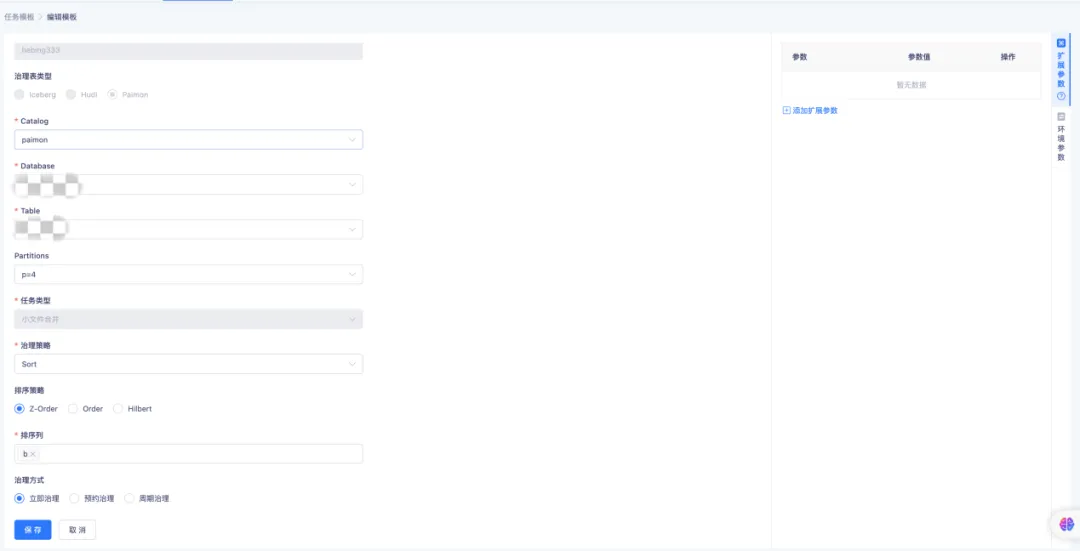The height and width of the screenshot is (551, 1080).
Task: Click the help question mark under 扩展参数
Action: click(1061, 96)
